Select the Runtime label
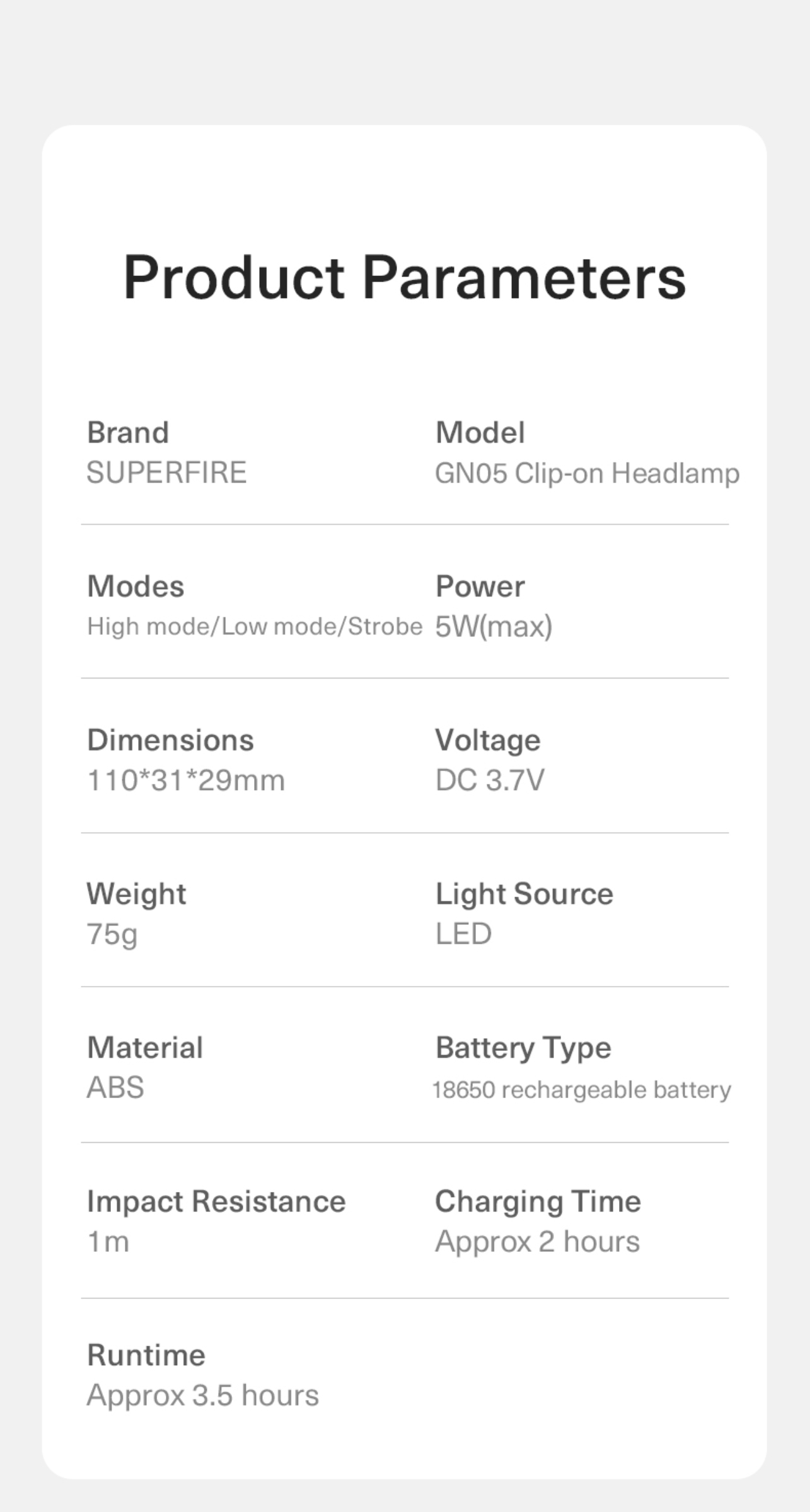This screenshot has width=810, height=1512. [146, 1355]
